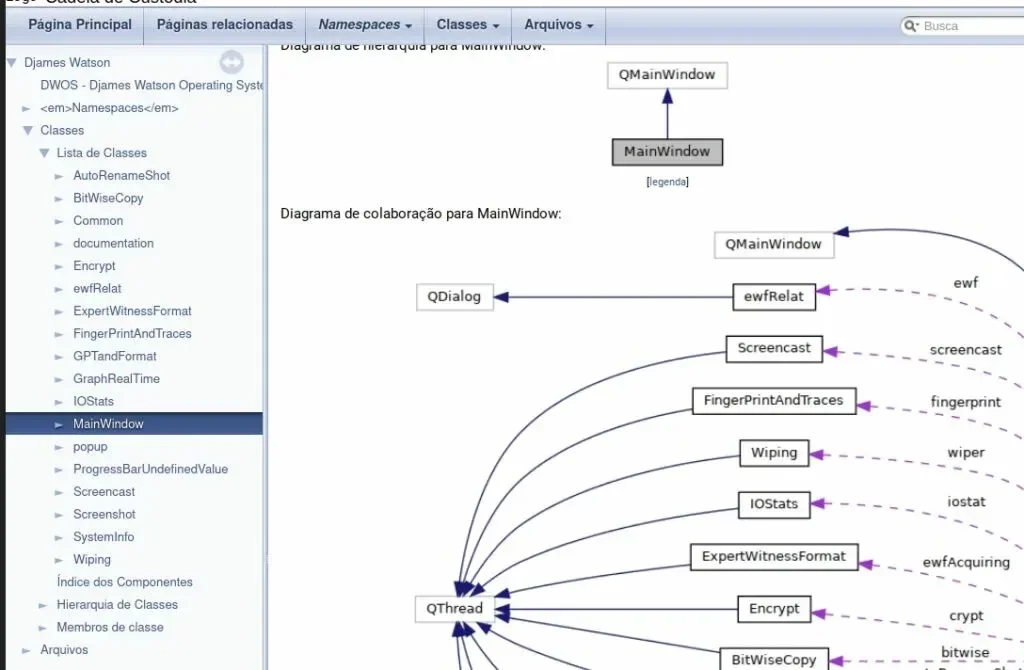Click the QThread diagram node
Viewport: 1024px width, 670px height.
455,609
